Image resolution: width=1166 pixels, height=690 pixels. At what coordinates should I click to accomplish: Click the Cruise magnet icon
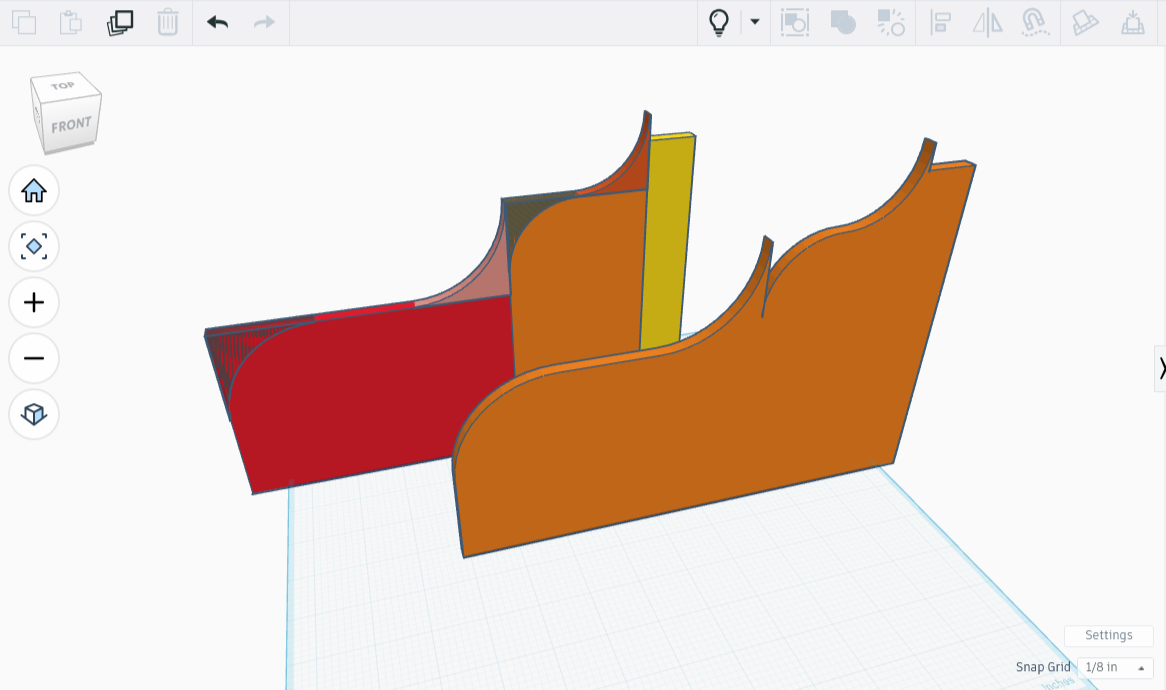point(1034,22)
